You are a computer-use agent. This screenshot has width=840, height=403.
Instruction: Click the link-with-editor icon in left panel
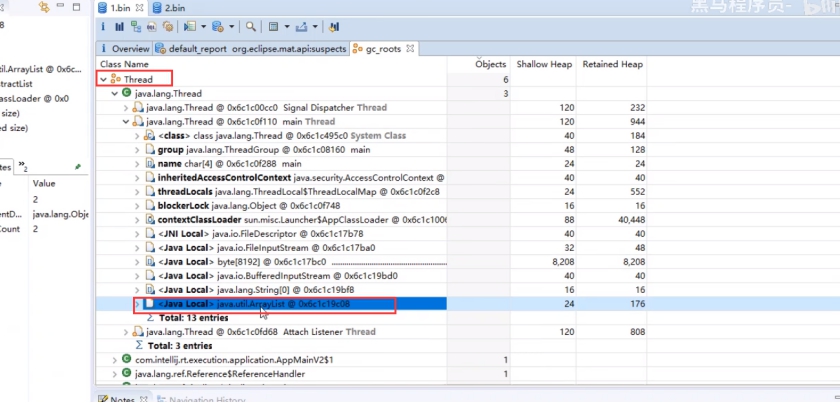pos(45,7)
